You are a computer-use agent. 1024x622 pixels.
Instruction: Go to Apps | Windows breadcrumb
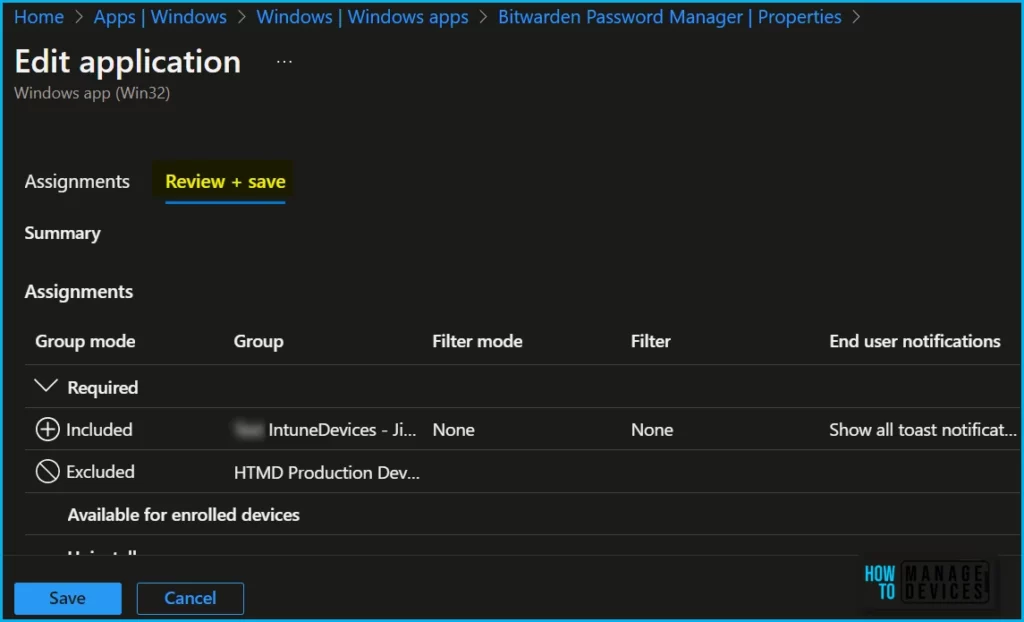[x=160, y=17]
